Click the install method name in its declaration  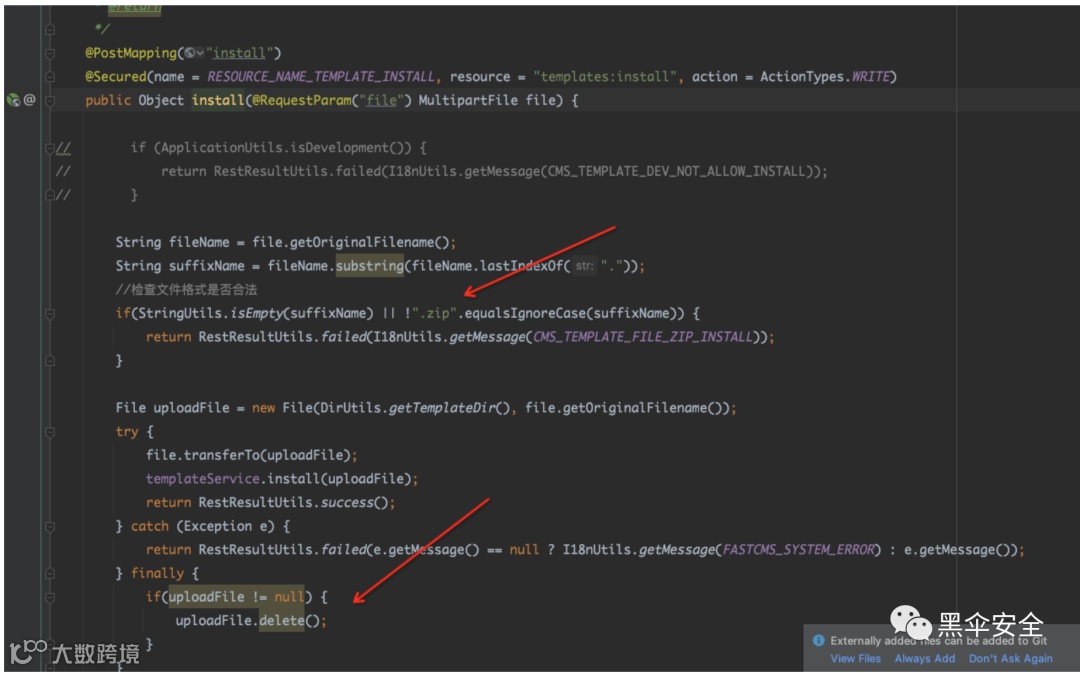point(218,100)
